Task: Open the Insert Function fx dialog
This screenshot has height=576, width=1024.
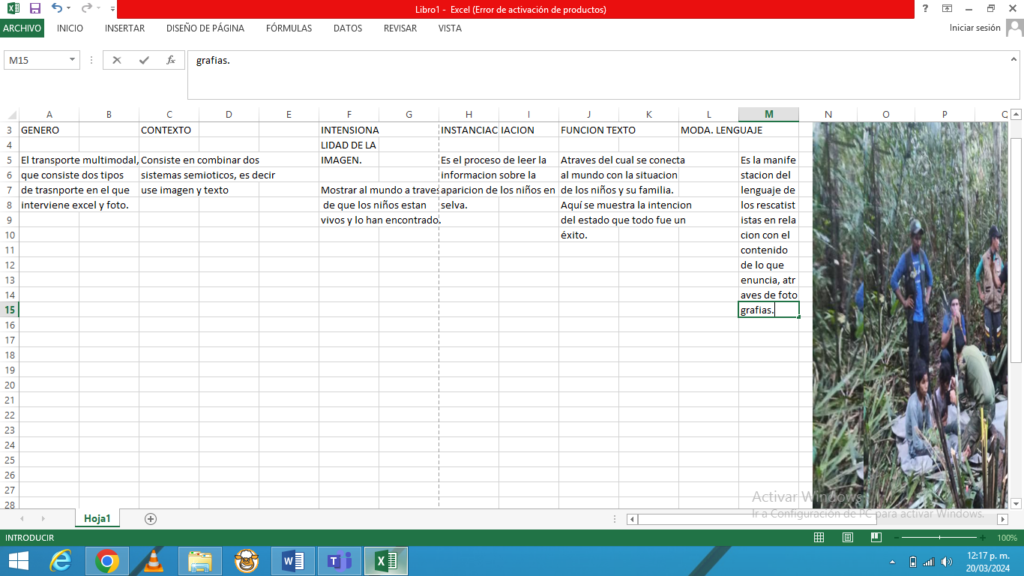Action: pyautogui.click(x=171, y=60)
